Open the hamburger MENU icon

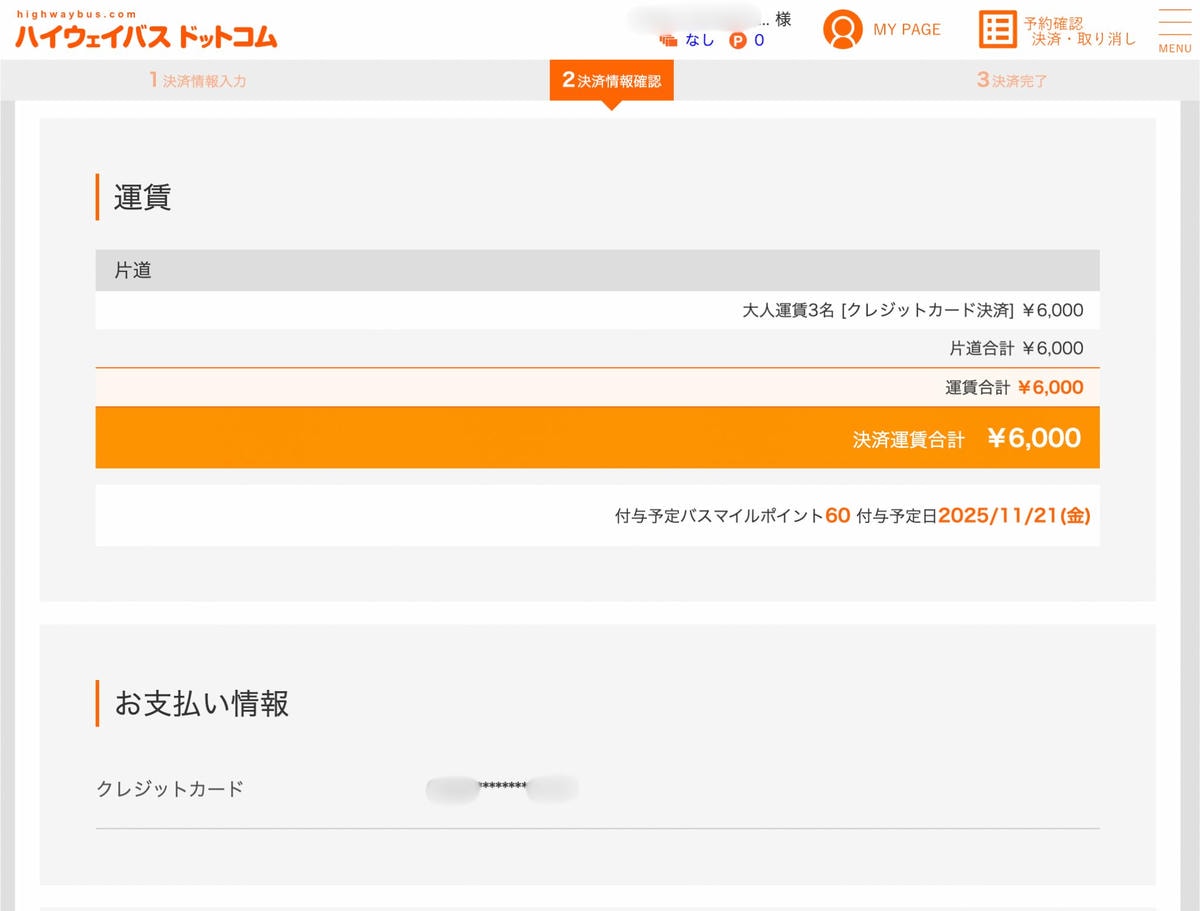click(x=1174, y=31)
